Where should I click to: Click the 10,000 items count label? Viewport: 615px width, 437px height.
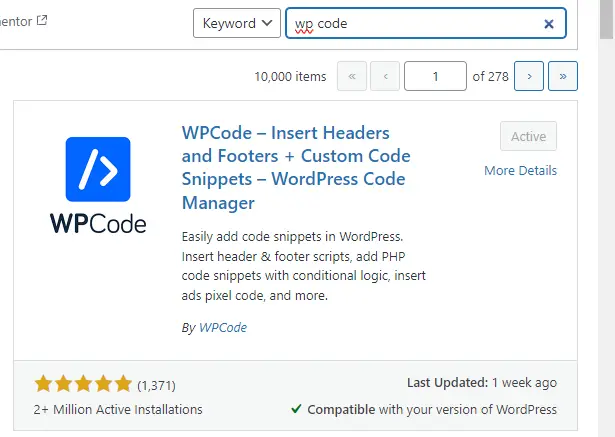click(x=290, y=76)
